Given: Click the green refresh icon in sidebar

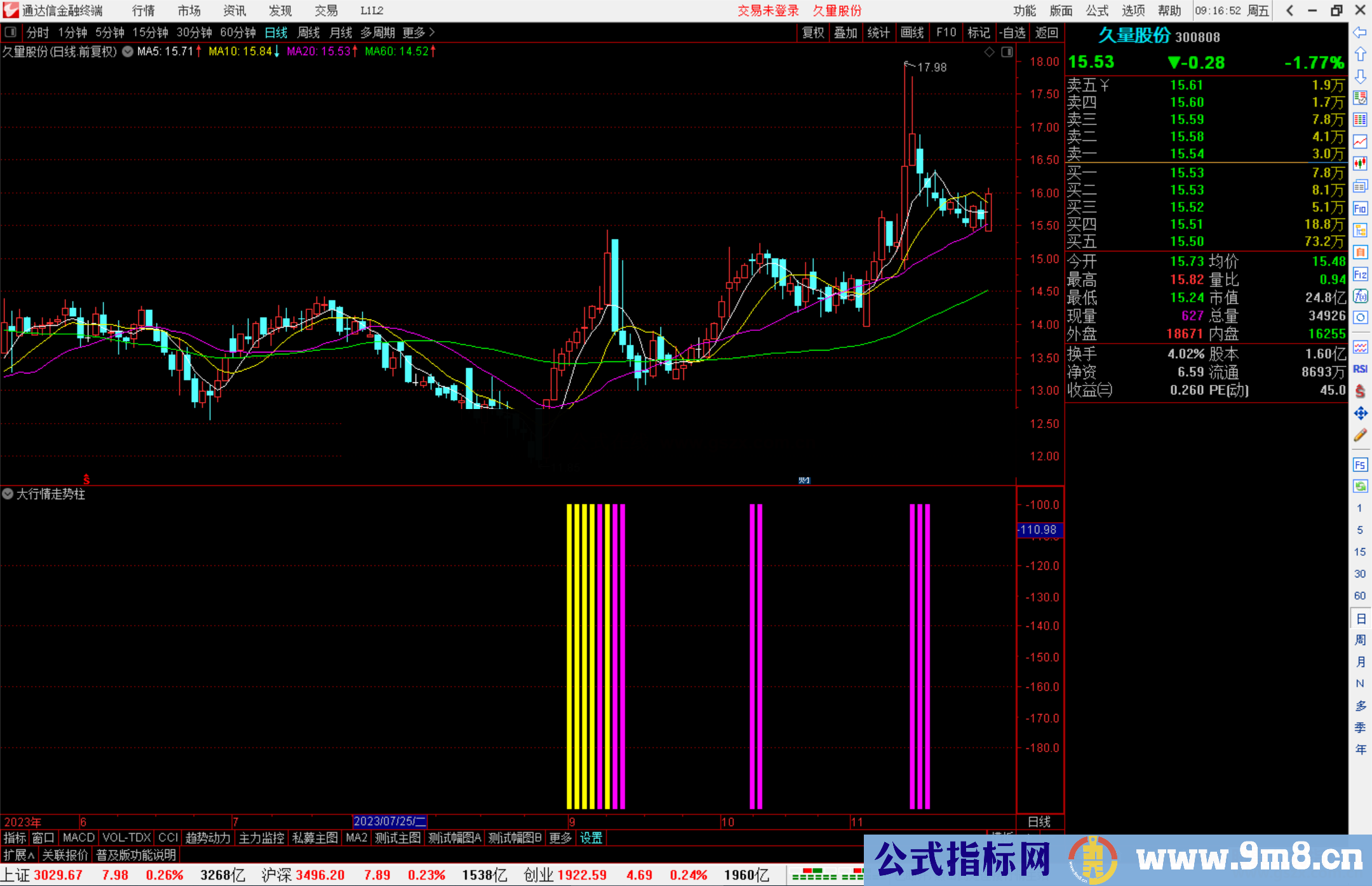Looking at the screenshot, I should pos(1360,487).
